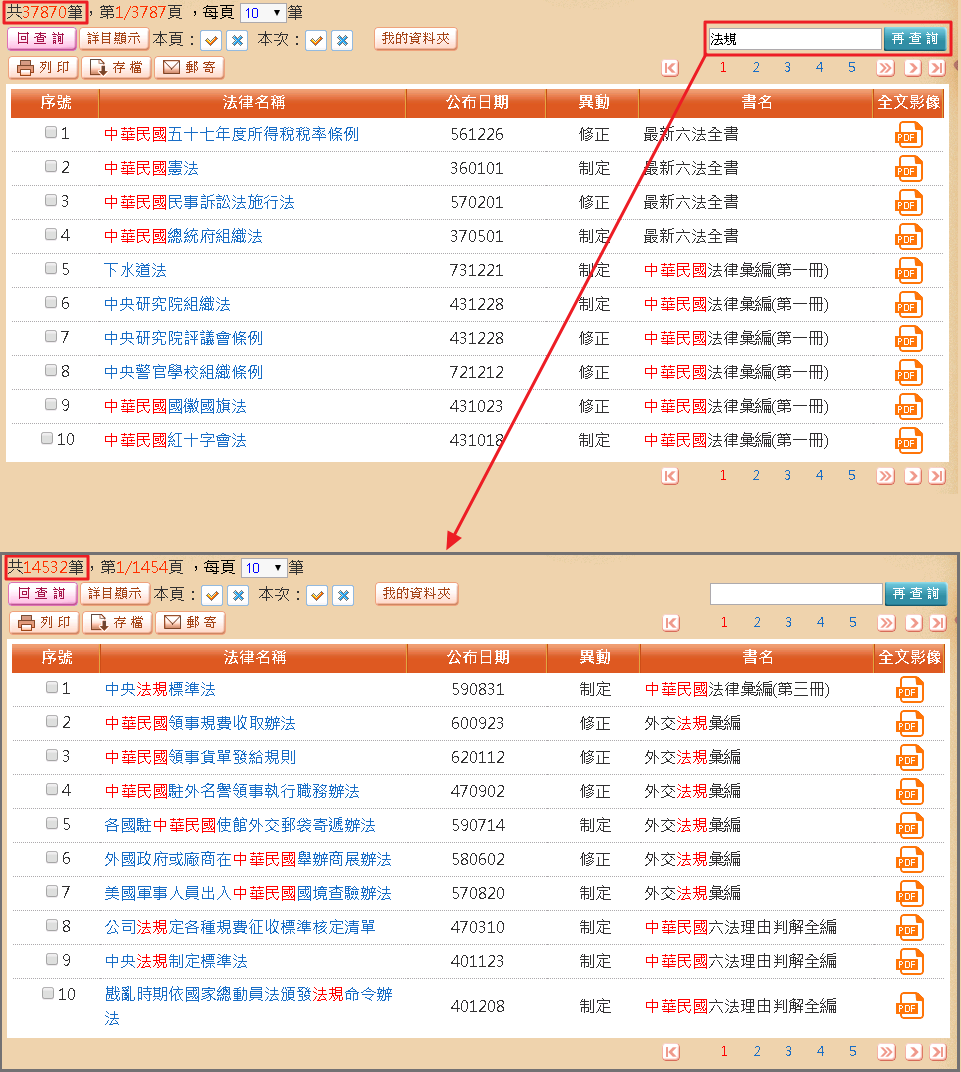Open PDF for 中華民國憲法

(x=908, y=169)
